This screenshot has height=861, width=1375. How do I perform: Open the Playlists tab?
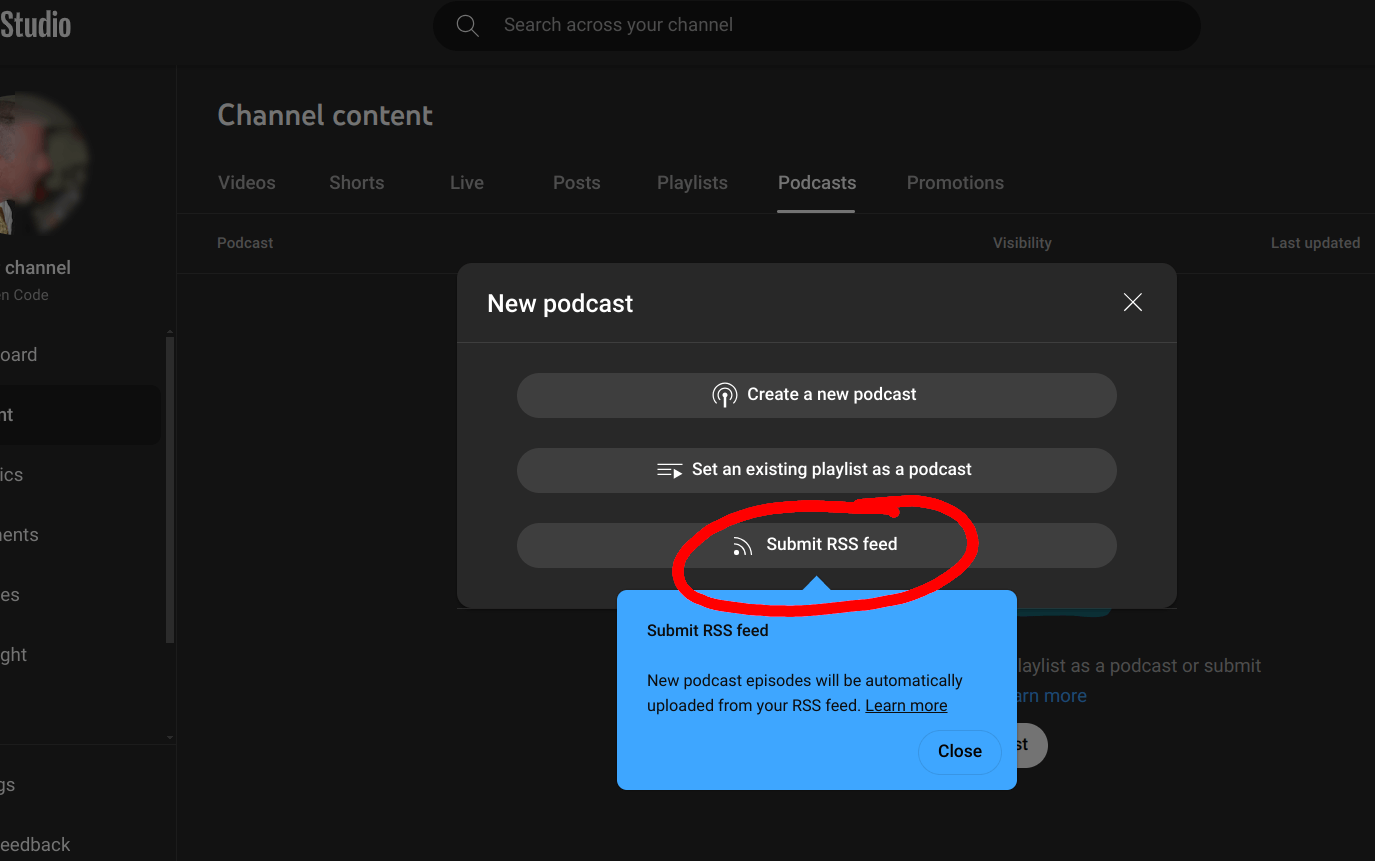[x=692, y=183]
